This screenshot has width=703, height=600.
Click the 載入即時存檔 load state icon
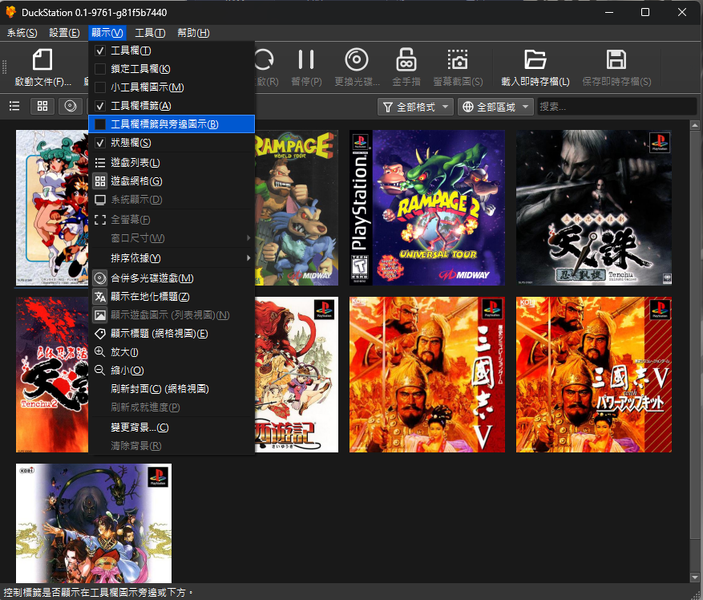[x=535, y=60]
